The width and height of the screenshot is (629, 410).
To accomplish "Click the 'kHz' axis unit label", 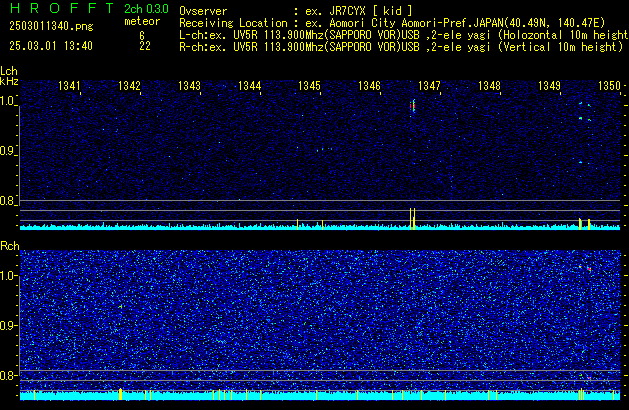I will (9, 81).
